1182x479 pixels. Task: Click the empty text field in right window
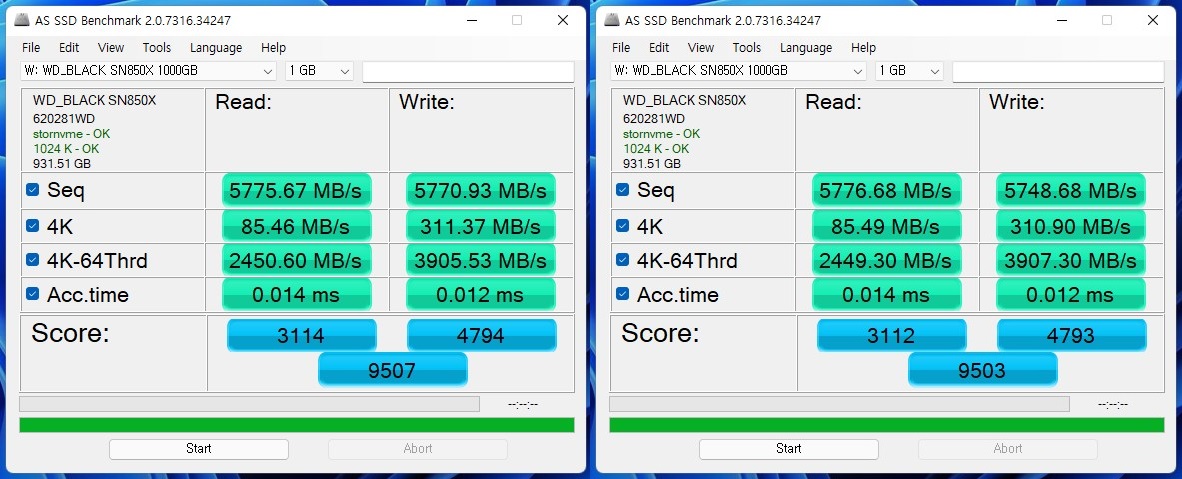[1058, 72]
